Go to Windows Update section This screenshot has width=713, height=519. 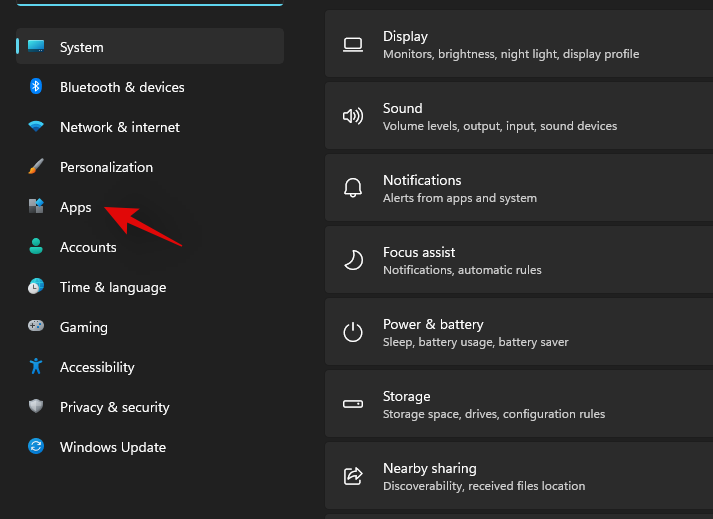112,447
